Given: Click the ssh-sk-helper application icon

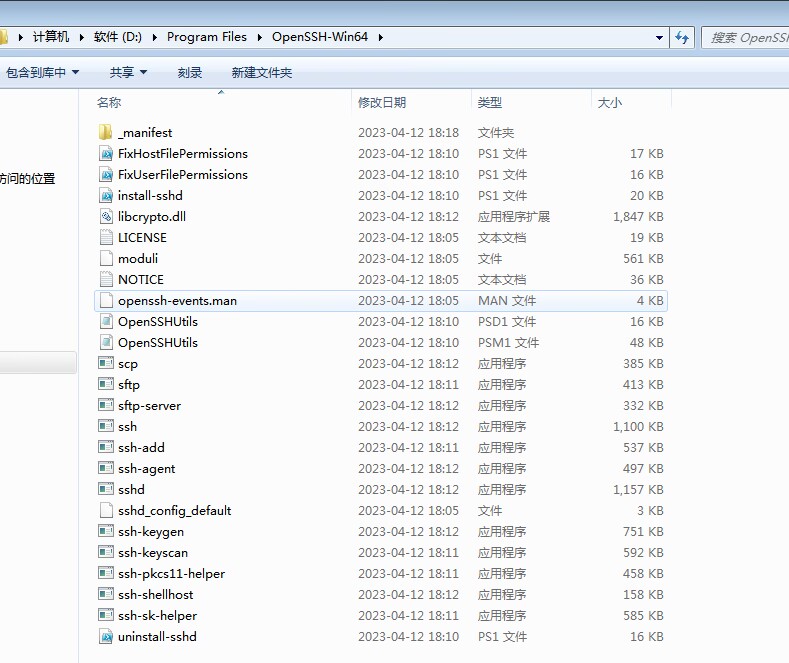Looking at the screenshot, I should coord(106,615).
